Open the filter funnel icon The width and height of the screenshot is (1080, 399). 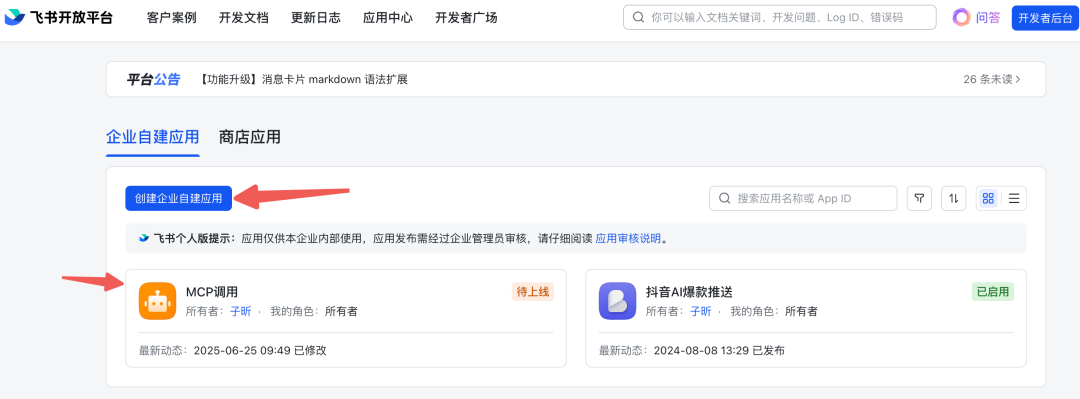click(920, 198)
